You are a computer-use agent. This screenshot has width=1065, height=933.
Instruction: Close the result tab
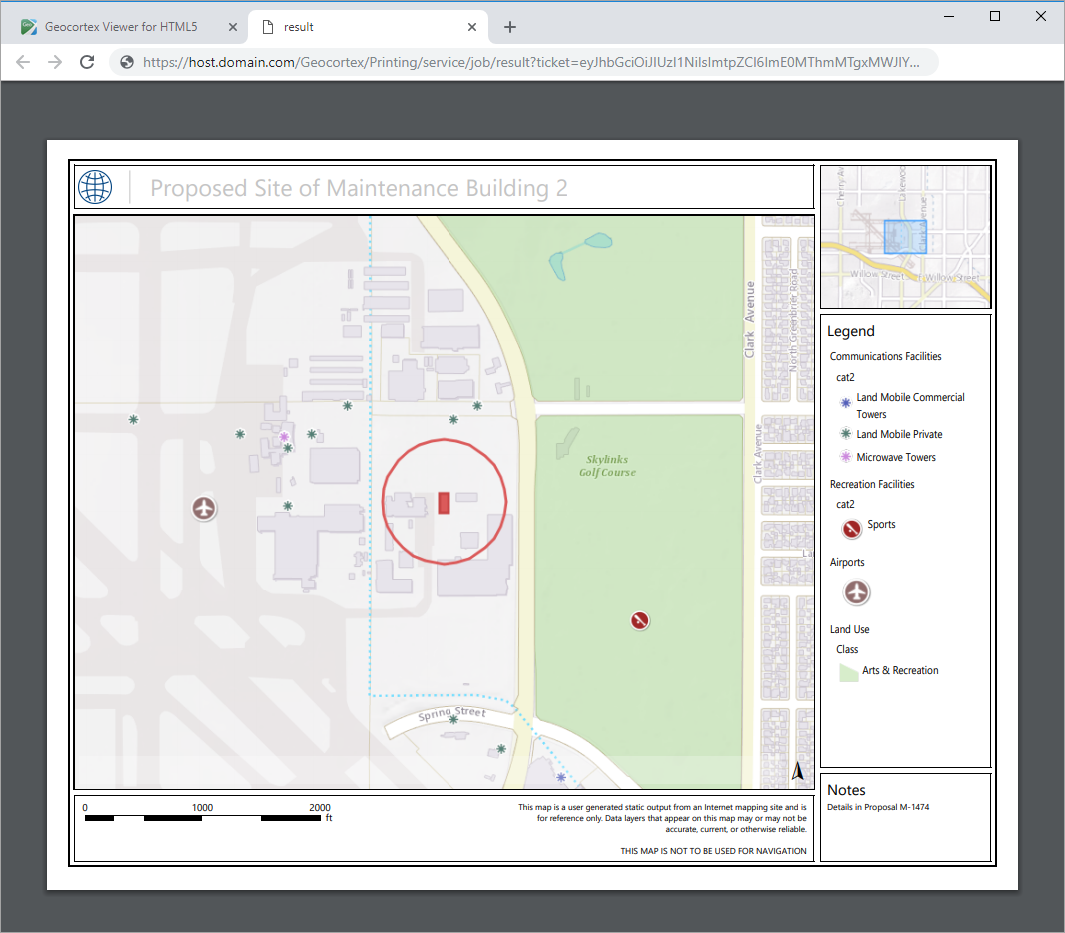469,27
